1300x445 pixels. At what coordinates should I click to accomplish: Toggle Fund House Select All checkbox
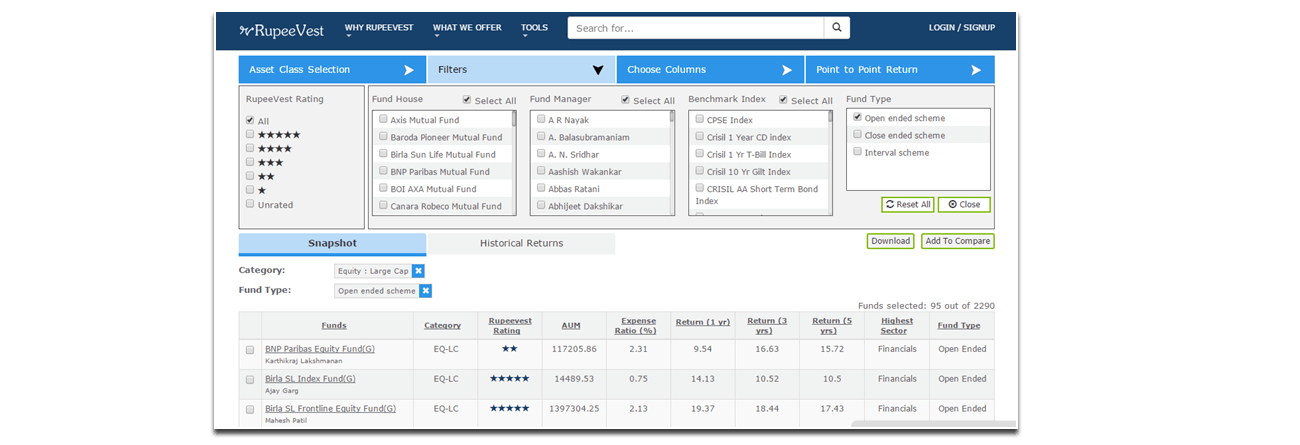tap(467, 100)
